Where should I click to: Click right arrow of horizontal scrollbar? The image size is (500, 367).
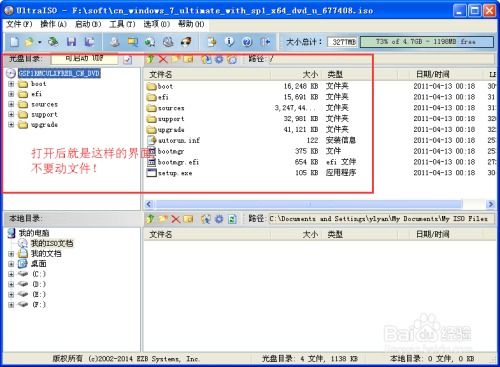(x=490, y=204)
